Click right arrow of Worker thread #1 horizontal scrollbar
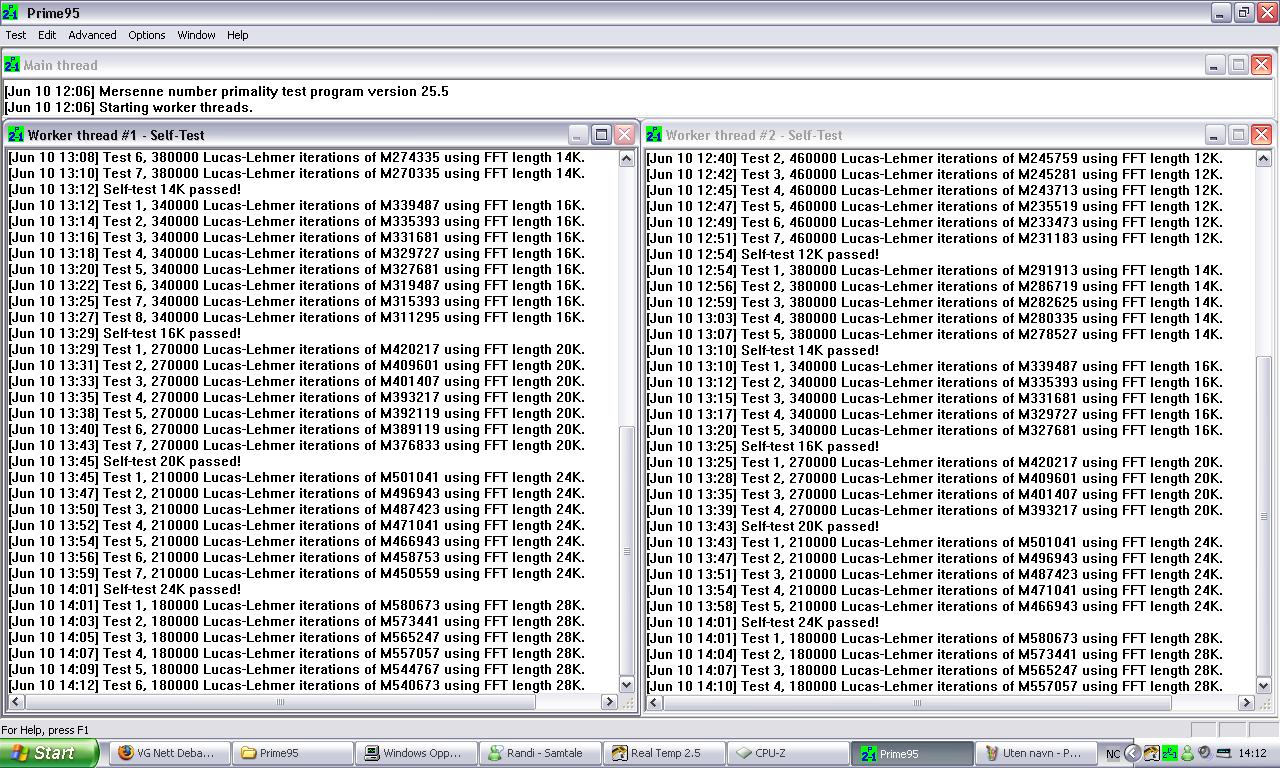The width and height of the screenshot is (1280, 768). pos(609,702)
